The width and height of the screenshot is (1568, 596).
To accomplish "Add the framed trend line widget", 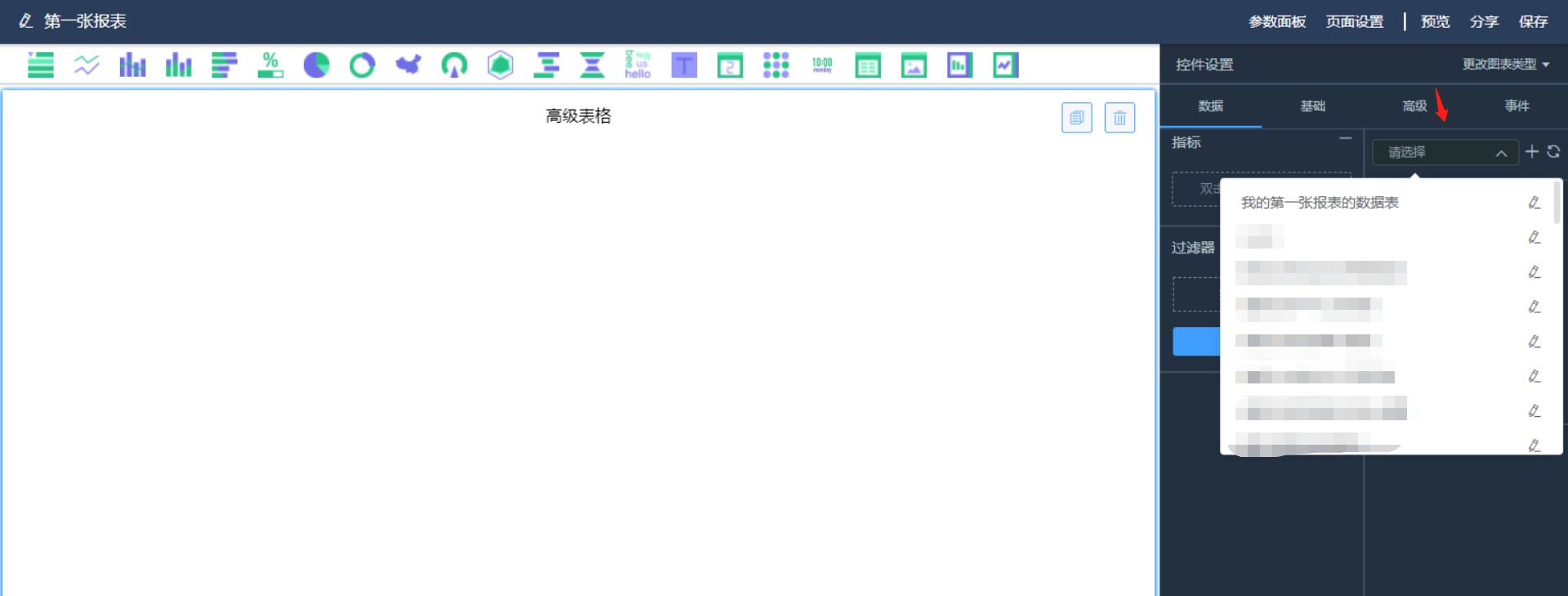I will coord(1006,65).
